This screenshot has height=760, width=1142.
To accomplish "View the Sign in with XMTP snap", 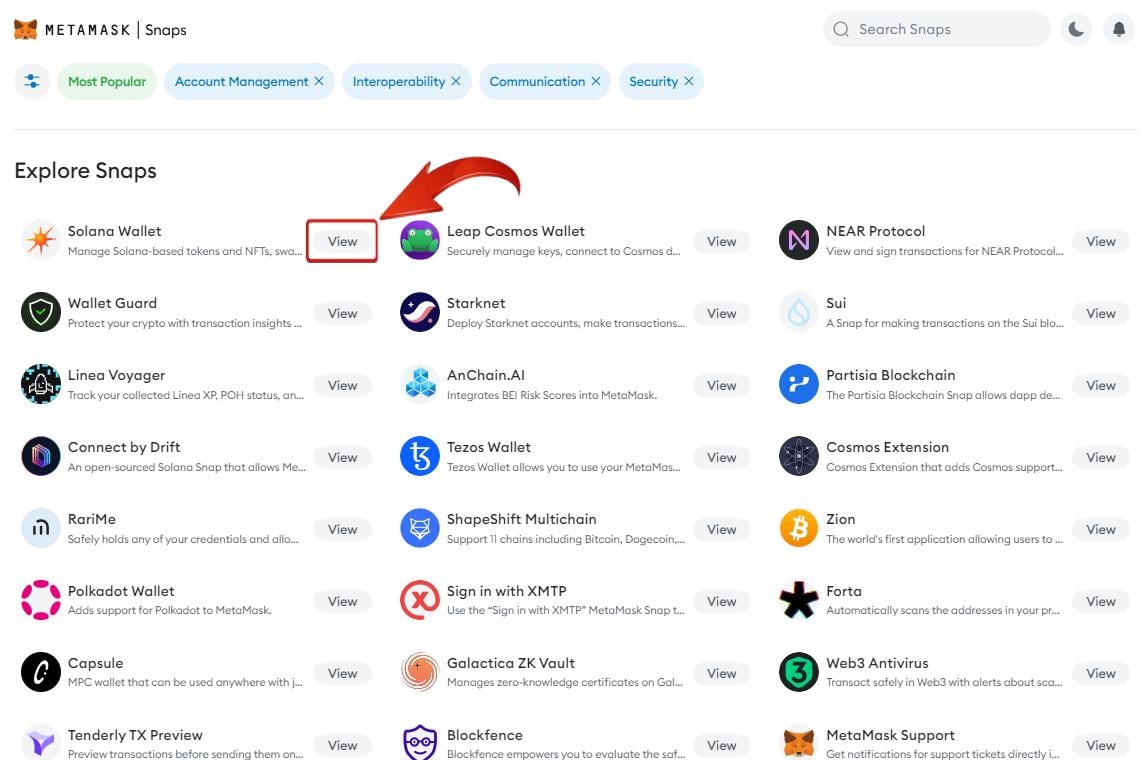I will pyautogui.click(x=722, y=601).
